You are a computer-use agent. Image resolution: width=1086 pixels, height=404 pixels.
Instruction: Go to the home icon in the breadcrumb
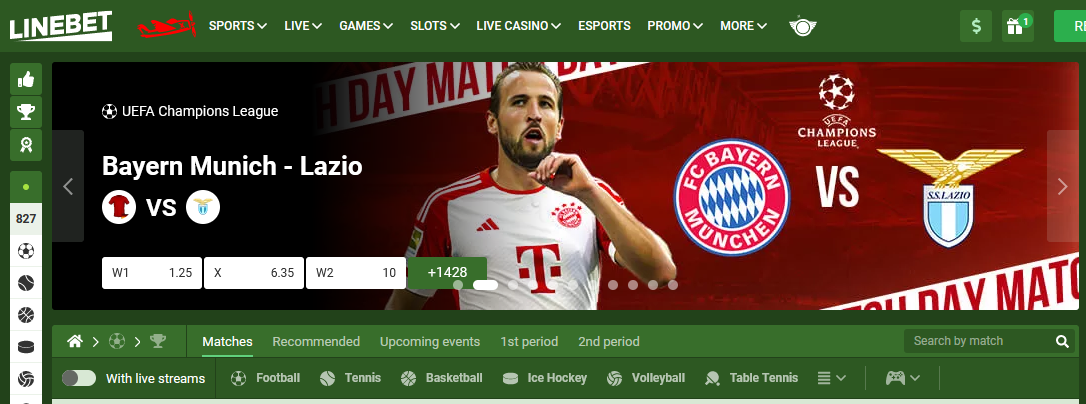(75, 341)
